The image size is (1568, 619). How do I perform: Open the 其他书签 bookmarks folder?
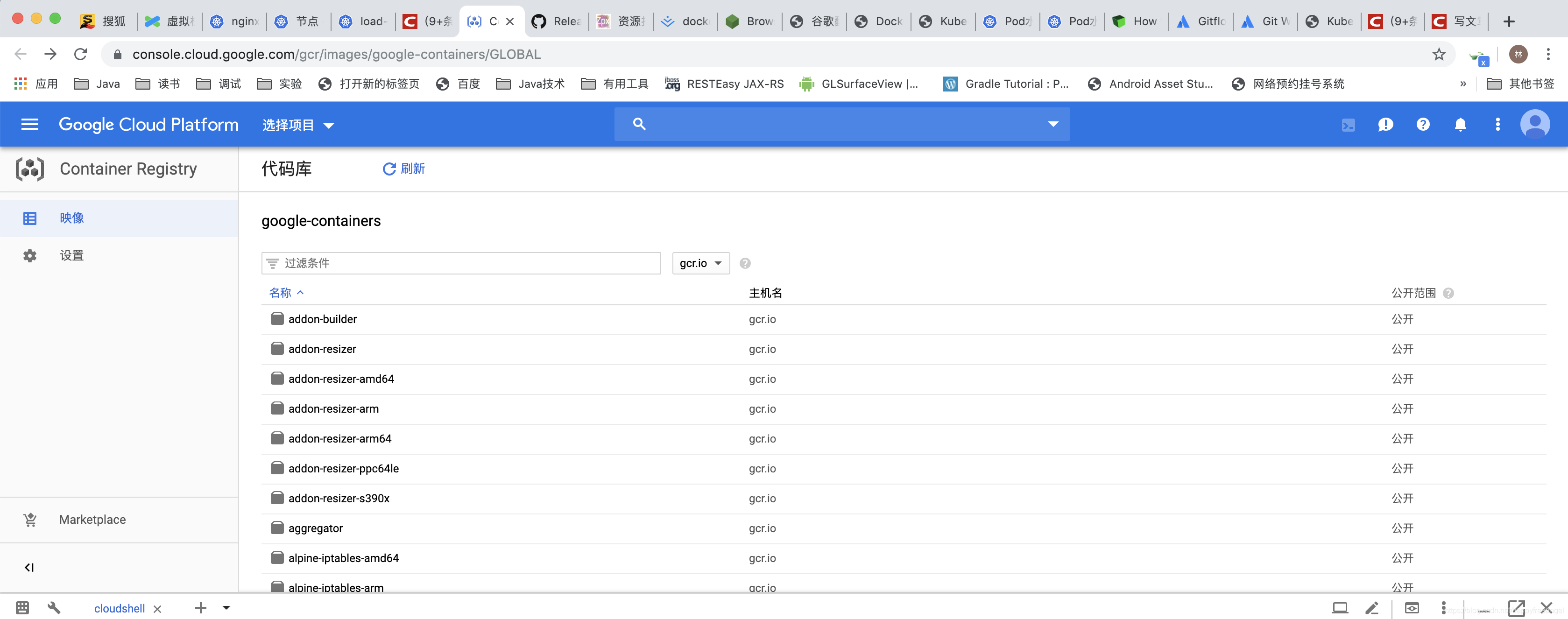coord(1520,84)
